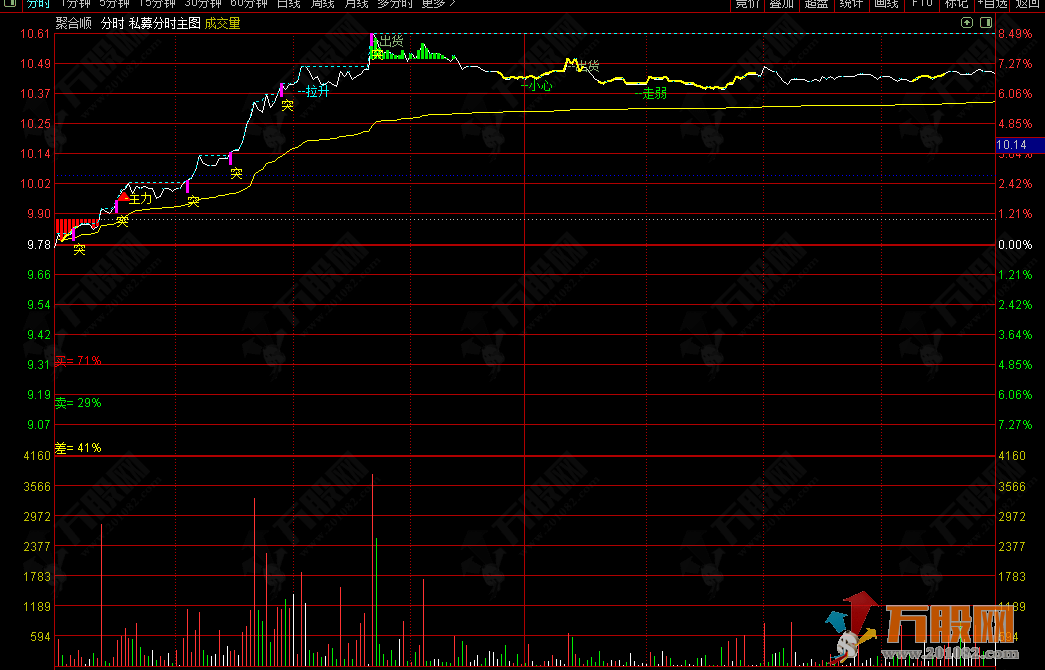Switch to 日线 daily chart
Screen dimensions: 1045x670
(288, 4)
